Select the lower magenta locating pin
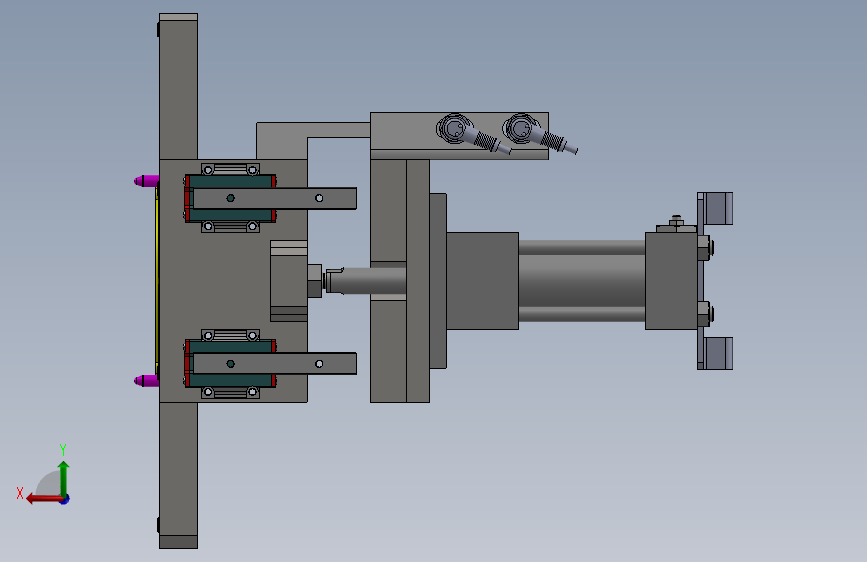867x562 pixels. point(147,381)
